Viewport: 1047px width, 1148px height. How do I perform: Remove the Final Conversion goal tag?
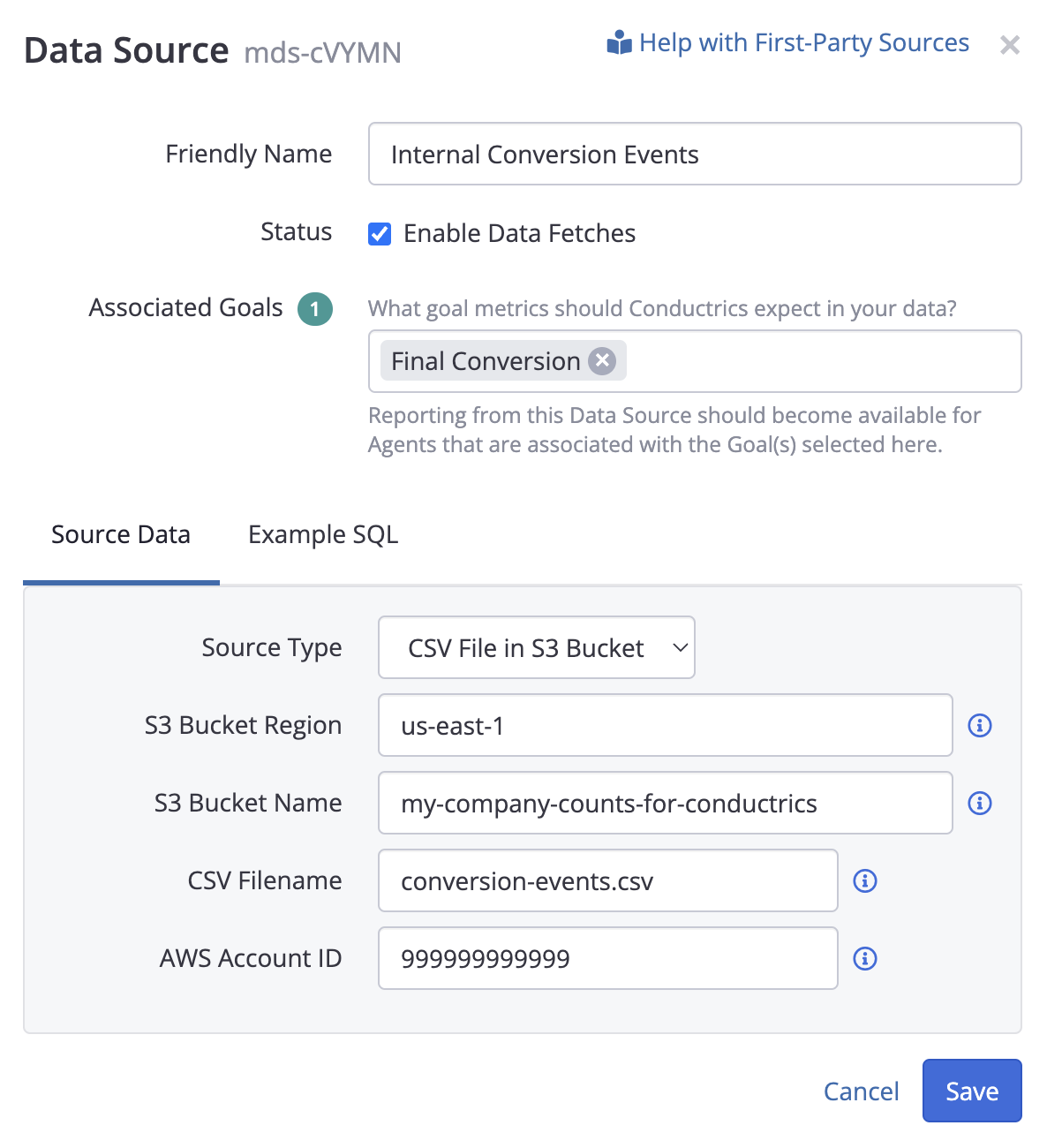602,360
